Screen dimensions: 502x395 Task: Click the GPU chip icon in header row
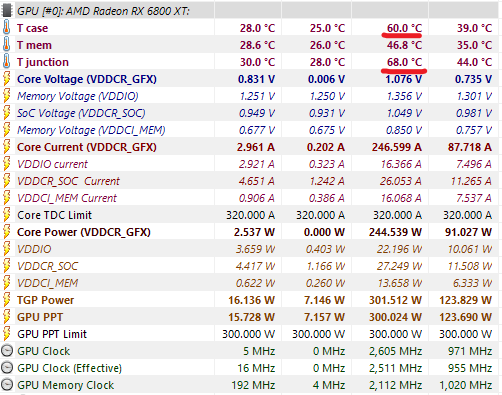coord(7,11)
